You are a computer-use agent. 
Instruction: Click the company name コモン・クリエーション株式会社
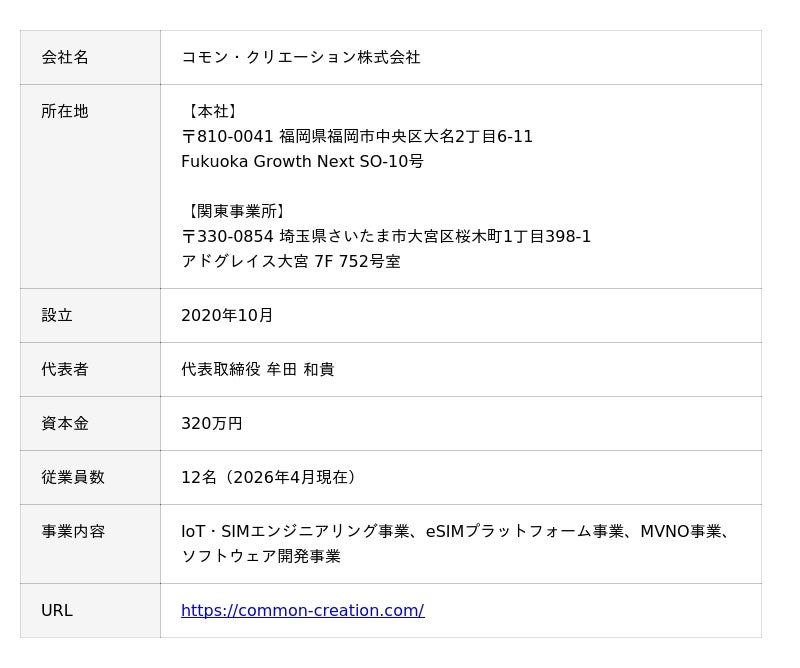pos(300,57)
